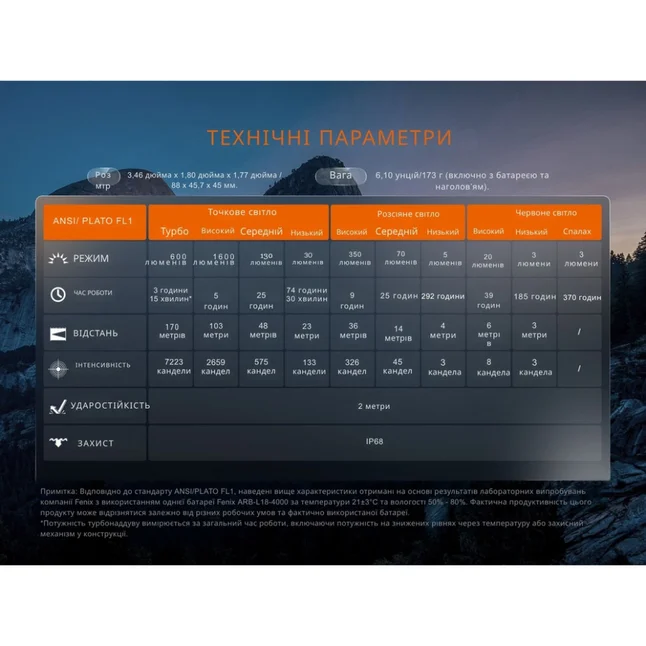This screenshot has height=646, width=646.
Task: Select the Розсіяне світло header
Action: click(408, 214)
